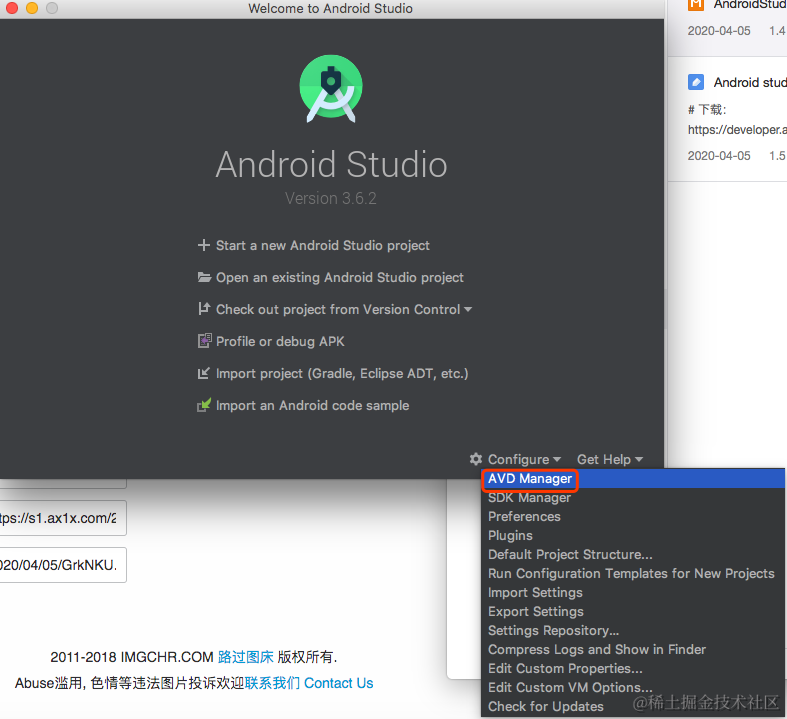Click the Version 3.6.2 label

click(x=331, y=199)
